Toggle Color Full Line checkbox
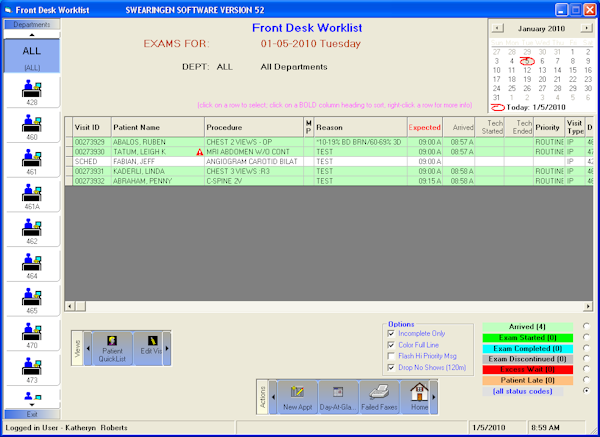The width and height of the screenshot is (600, 437). [391, 345]
